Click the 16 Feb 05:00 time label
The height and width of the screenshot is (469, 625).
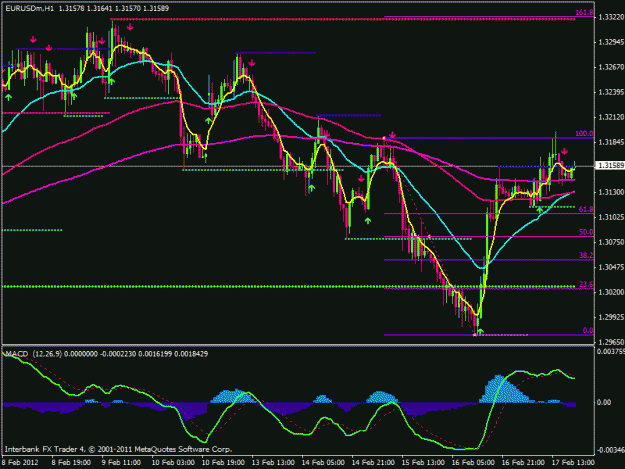(473, 462)
